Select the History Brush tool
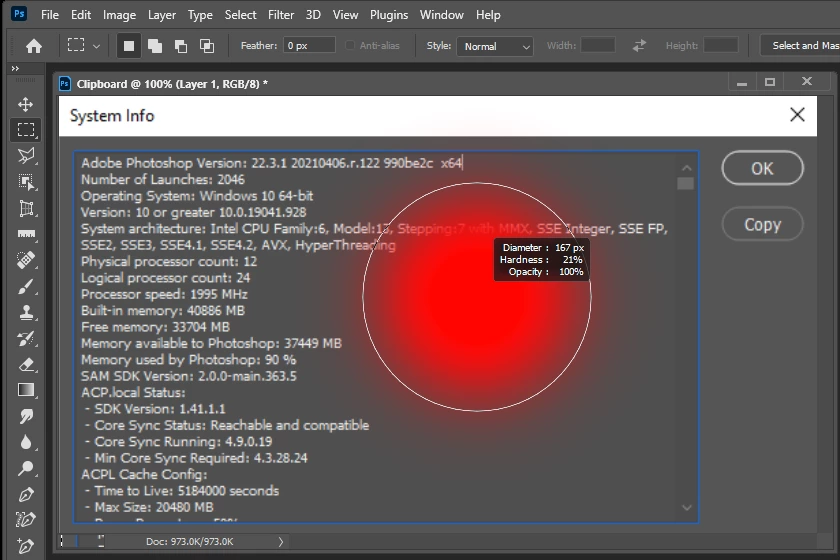Screen dimensions: 840x560 tap(26, 339)
